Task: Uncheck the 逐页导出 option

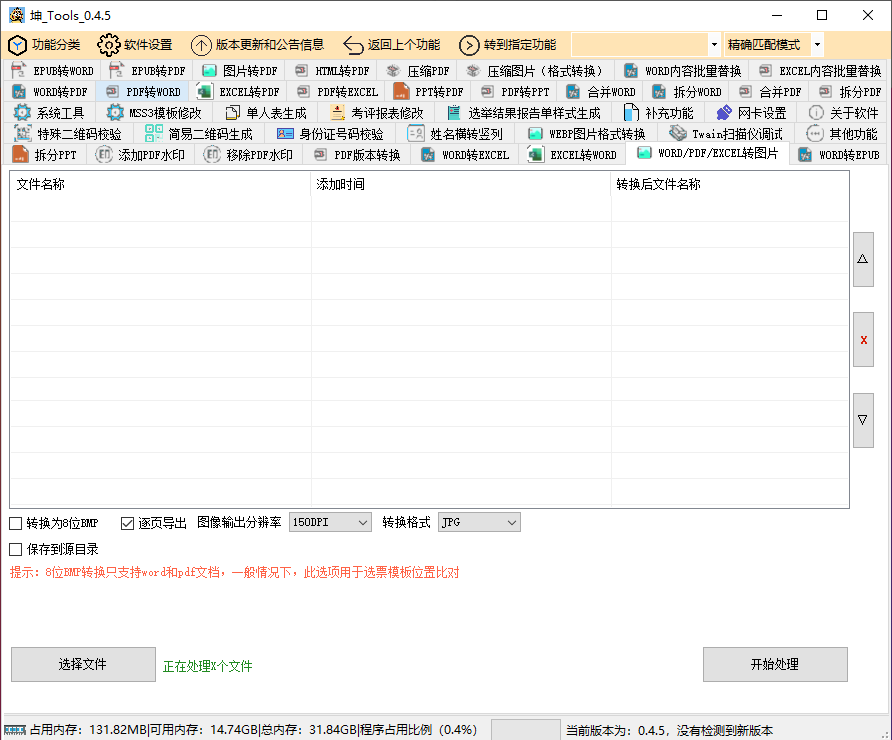Action: tap(128, 522)
